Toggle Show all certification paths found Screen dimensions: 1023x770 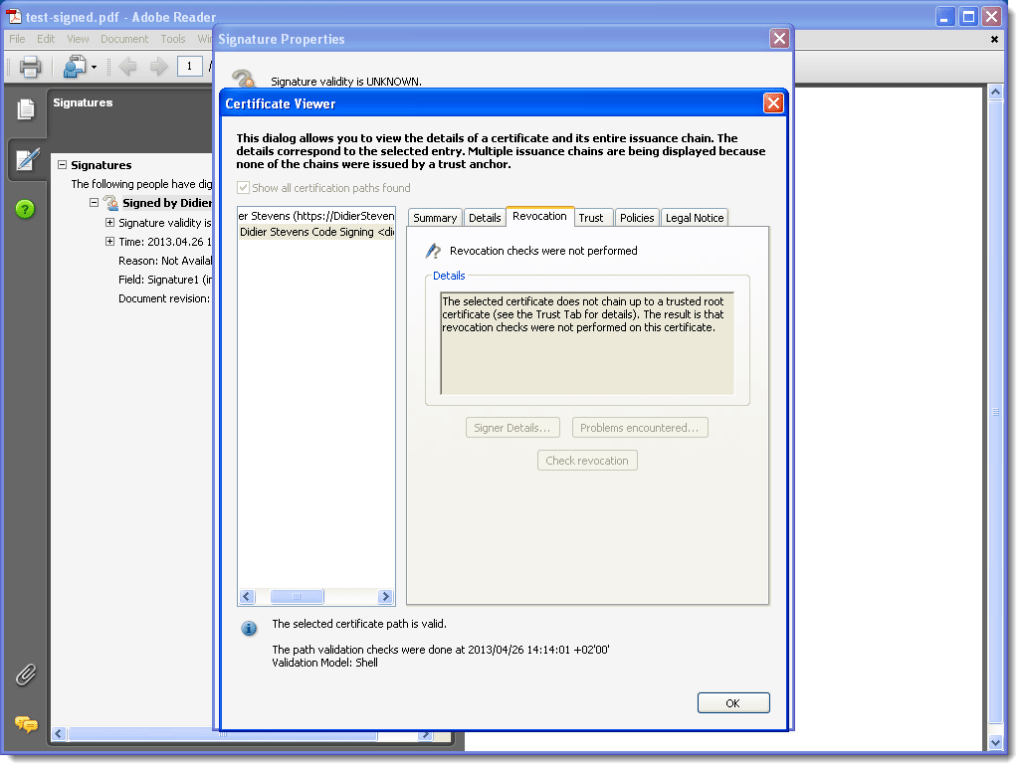[243, 188]
